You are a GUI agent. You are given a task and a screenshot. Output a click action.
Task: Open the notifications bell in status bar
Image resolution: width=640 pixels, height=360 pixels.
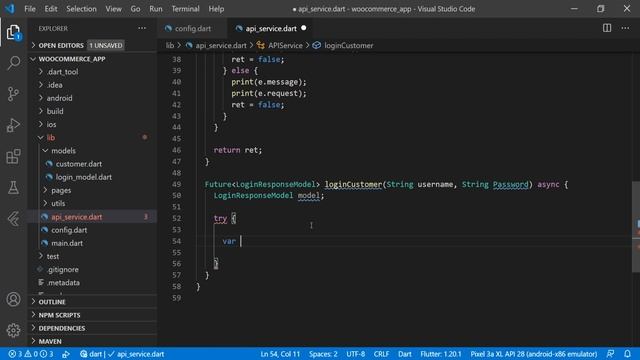(627, 354)
